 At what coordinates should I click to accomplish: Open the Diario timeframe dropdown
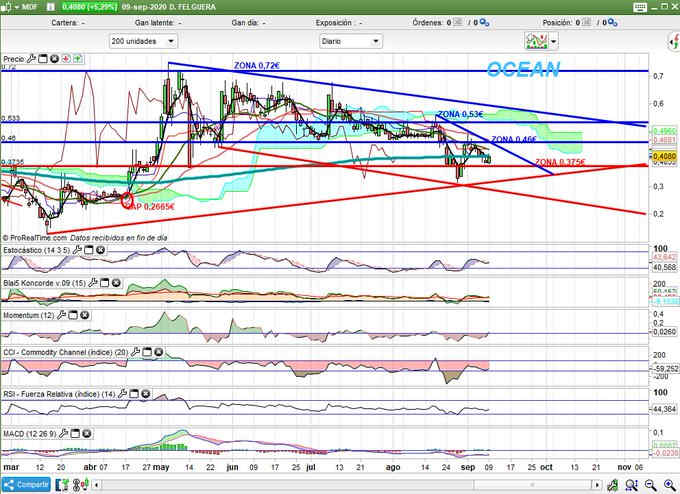click(350, 41)
